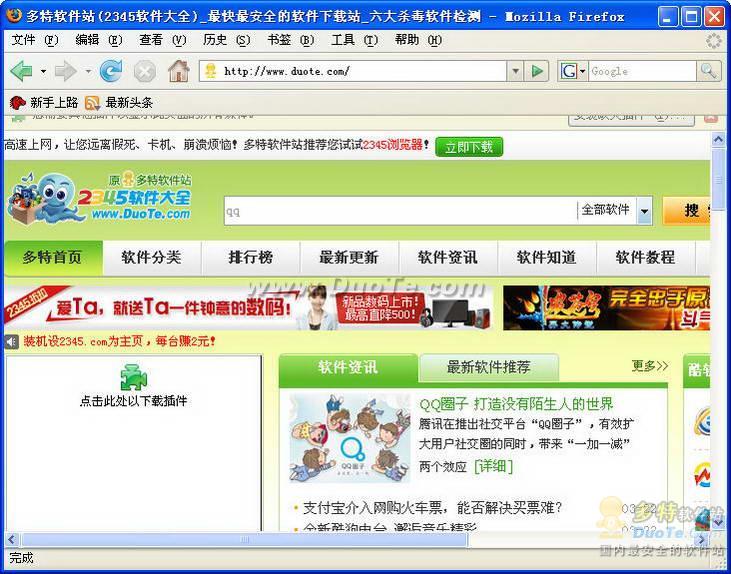This screenshot has height=574, width=731.
Task: Open the 文件 (F) menu
Action: (35, 41)
